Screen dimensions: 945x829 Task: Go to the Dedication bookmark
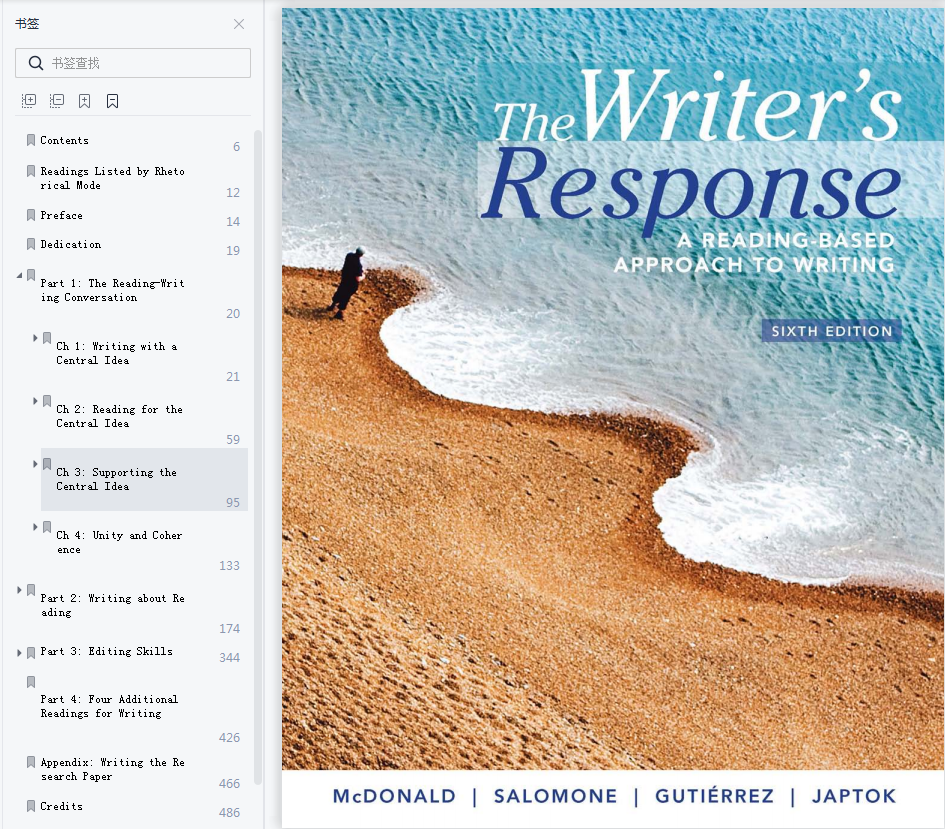click(71, 244)
